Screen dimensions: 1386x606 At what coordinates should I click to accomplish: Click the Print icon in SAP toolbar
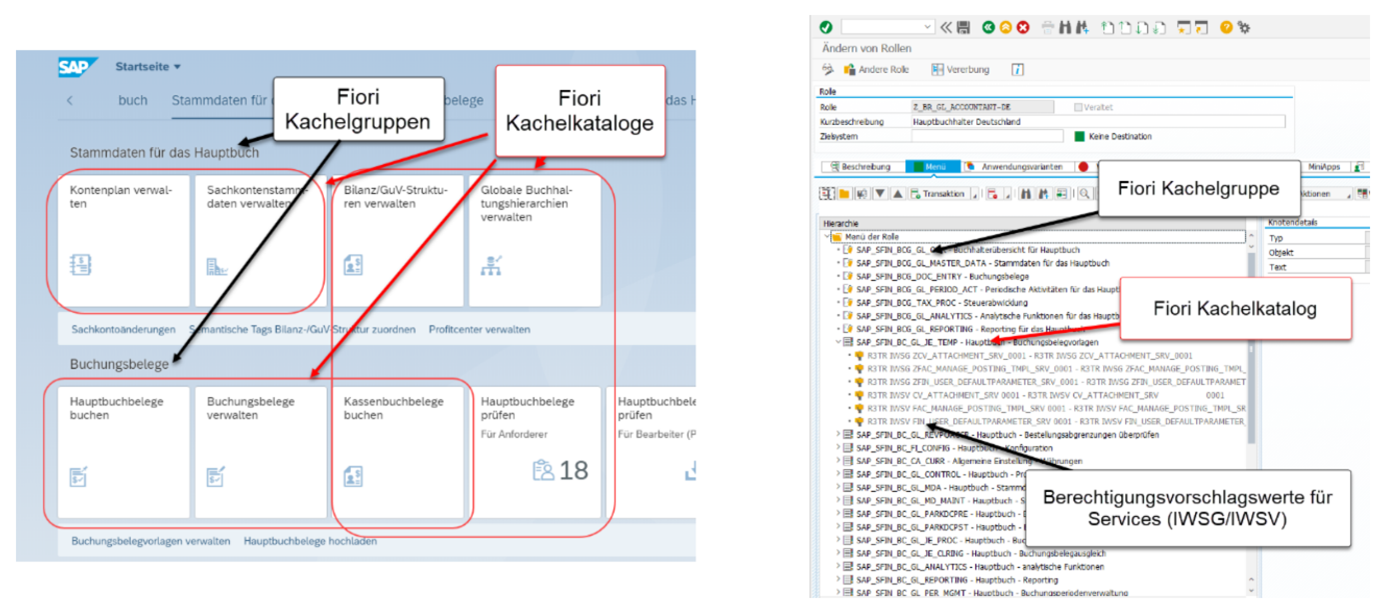coord(1048,27)
